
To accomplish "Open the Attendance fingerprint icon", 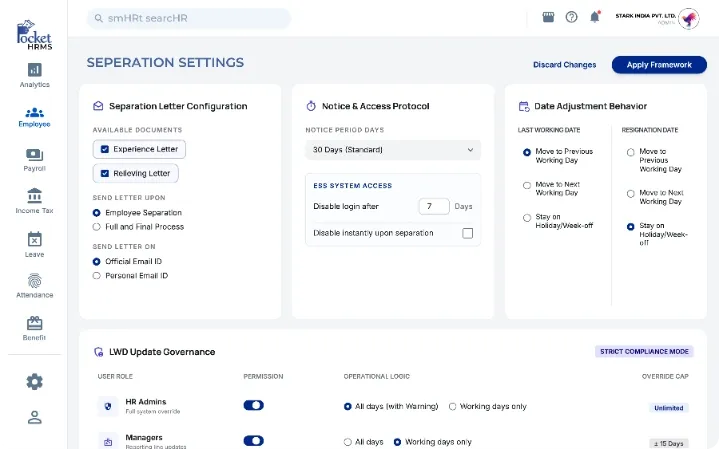I will [34, 281].
